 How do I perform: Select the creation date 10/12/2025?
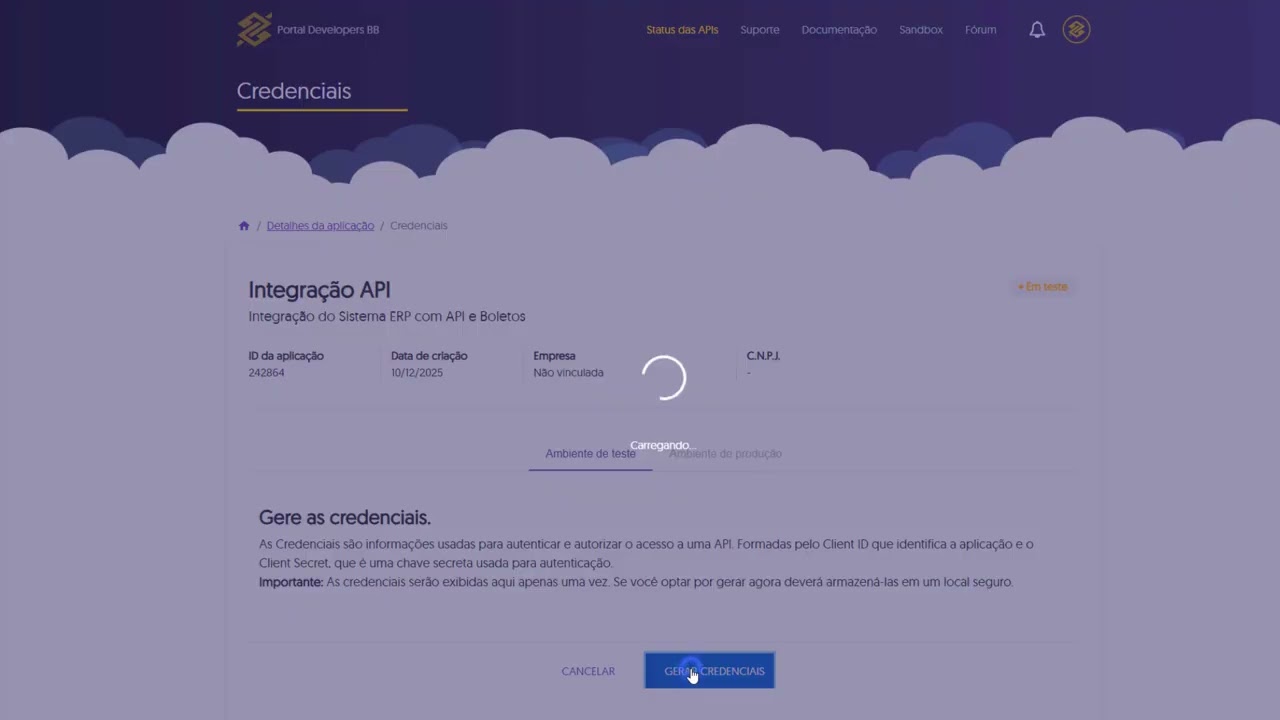tap(417, 373)
